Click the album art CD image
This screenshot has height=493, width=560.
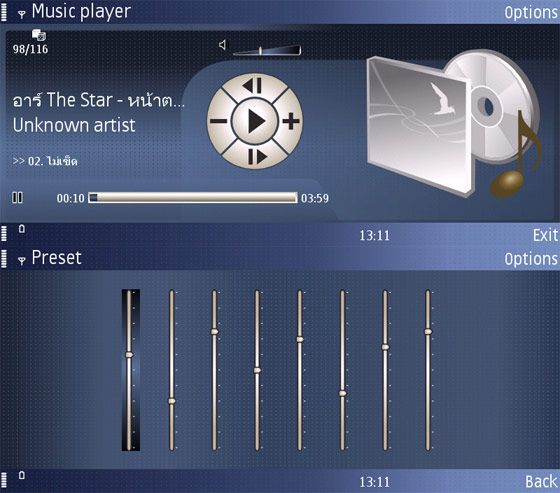pyautogui.click(x=454, y=123)
